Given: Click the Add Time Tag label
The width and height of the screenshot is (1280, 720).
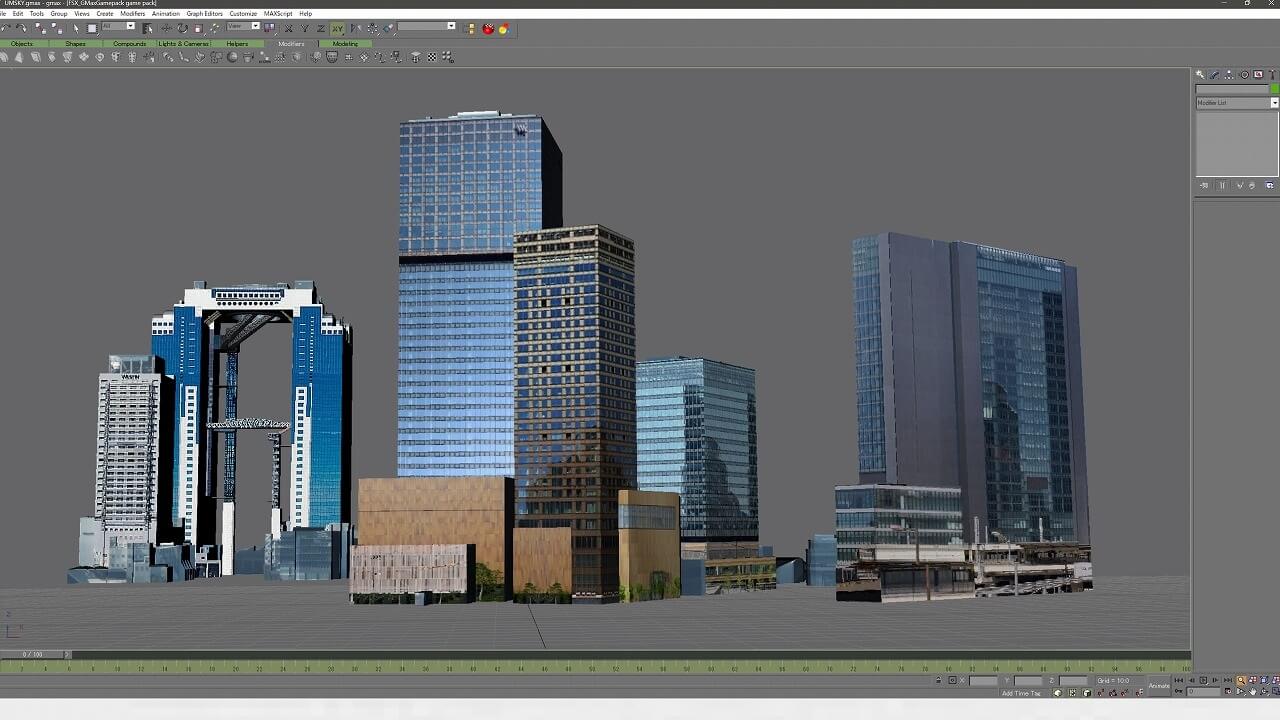Looking at the screenshot, I should [1020, 693].
